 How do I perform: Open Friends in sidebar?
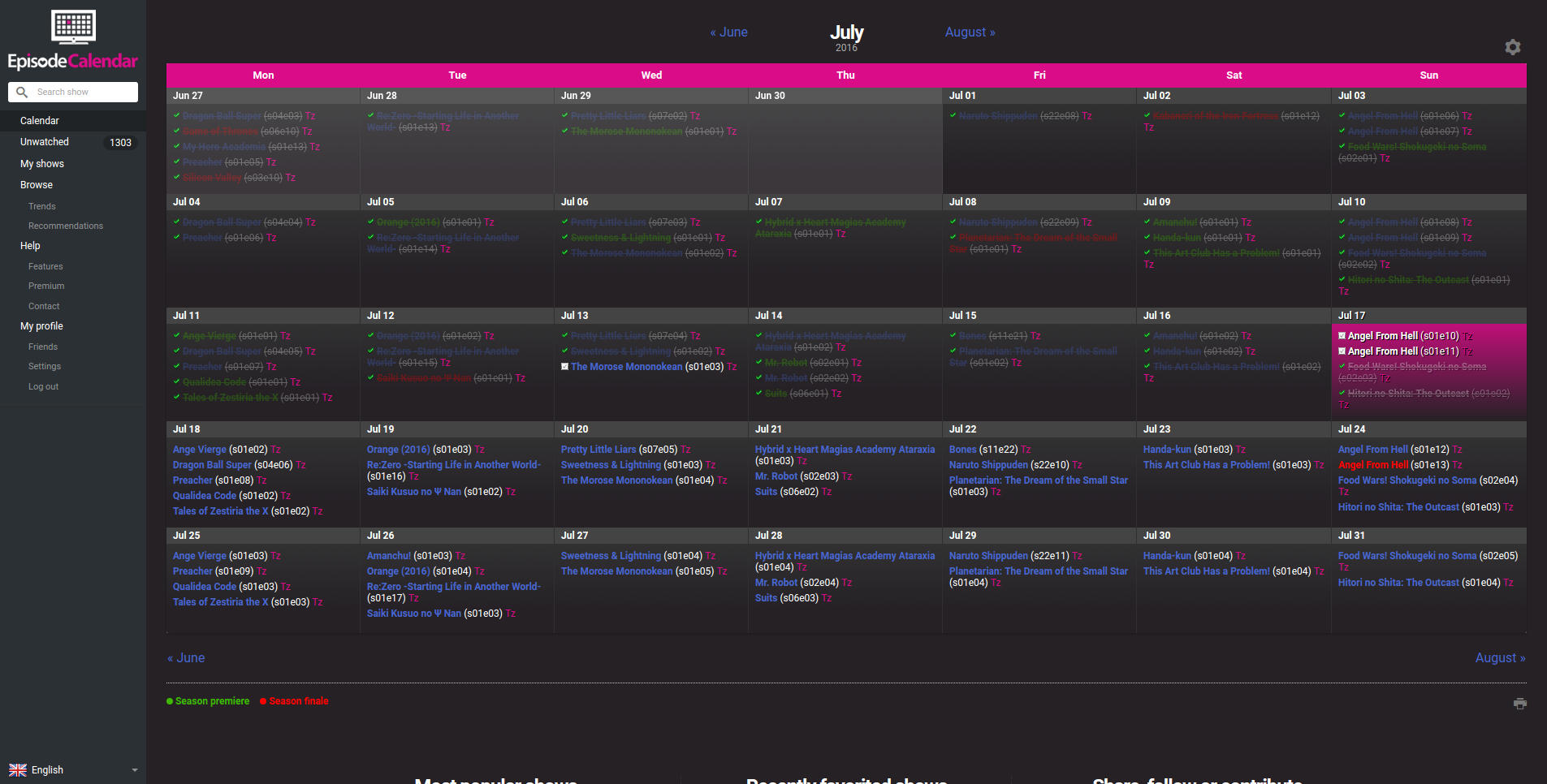pyautogui.click(x=43, y=347)
